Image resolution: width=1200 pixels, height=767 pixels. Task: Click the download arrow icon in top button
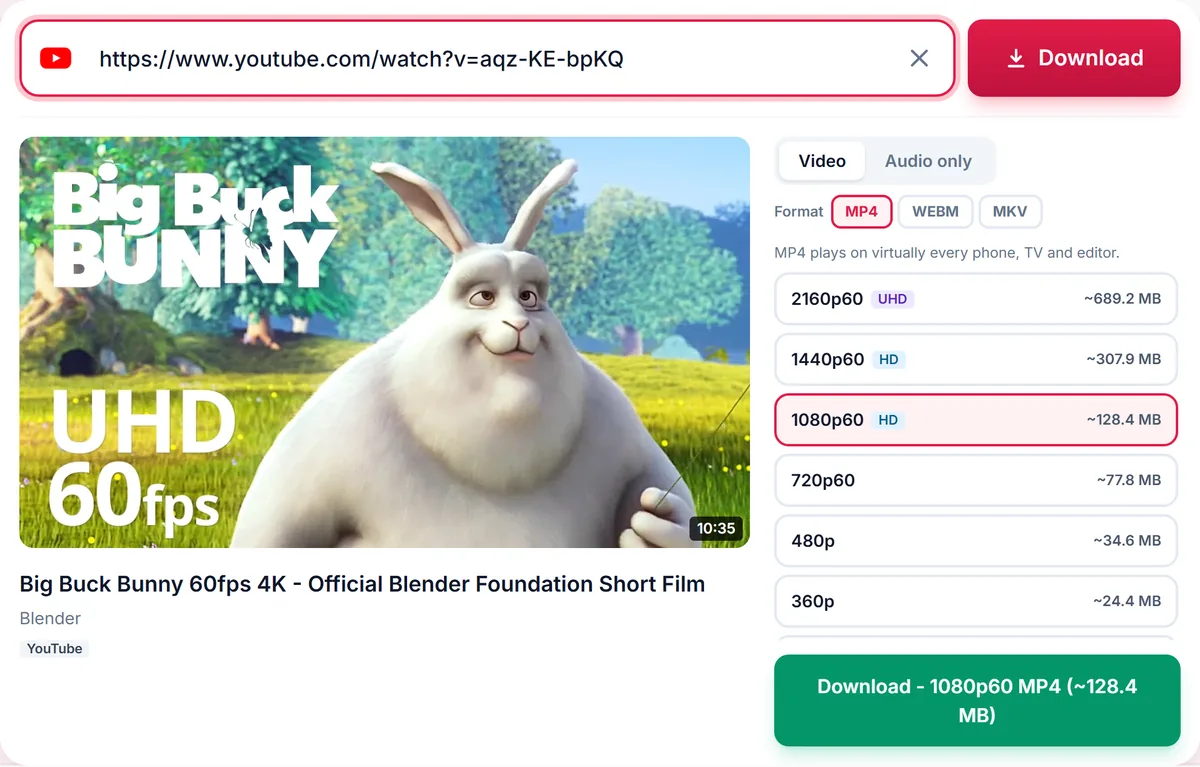point(1016,59)
